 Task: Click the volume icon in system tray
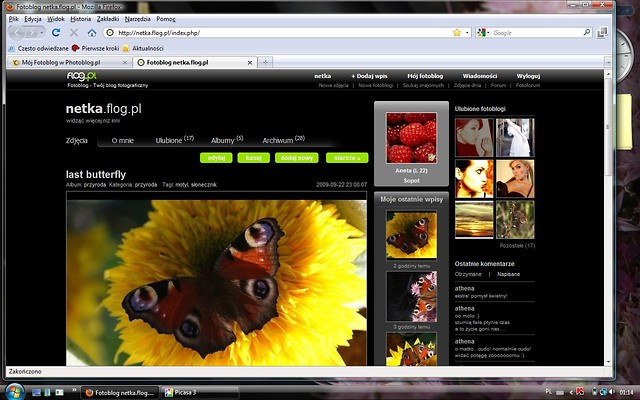click(611, 392)
